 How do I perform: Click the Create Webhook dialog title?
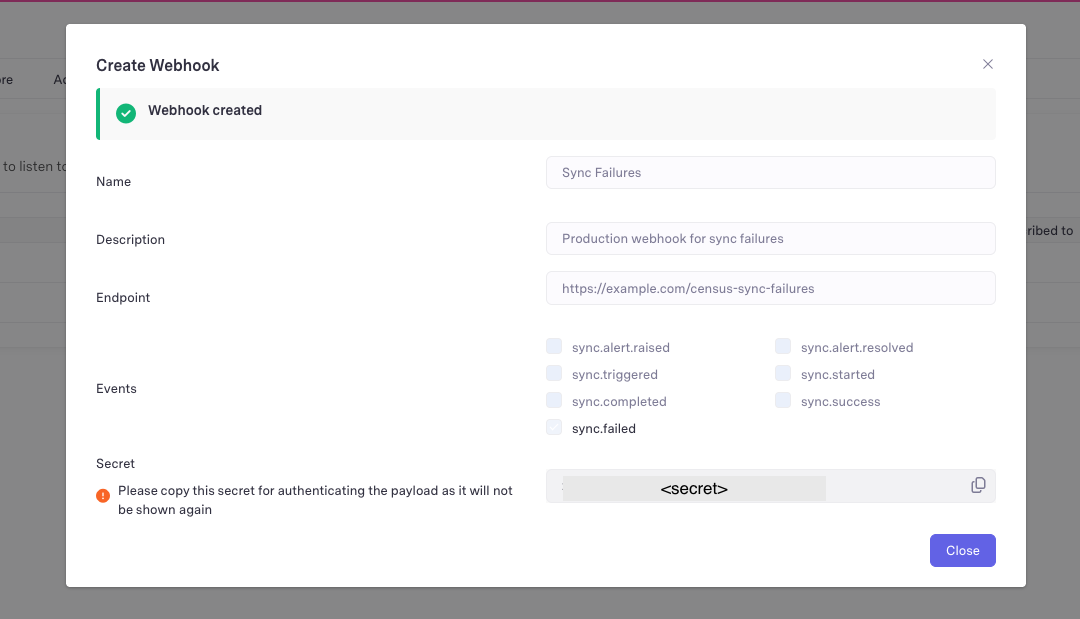tap(158, 65)
